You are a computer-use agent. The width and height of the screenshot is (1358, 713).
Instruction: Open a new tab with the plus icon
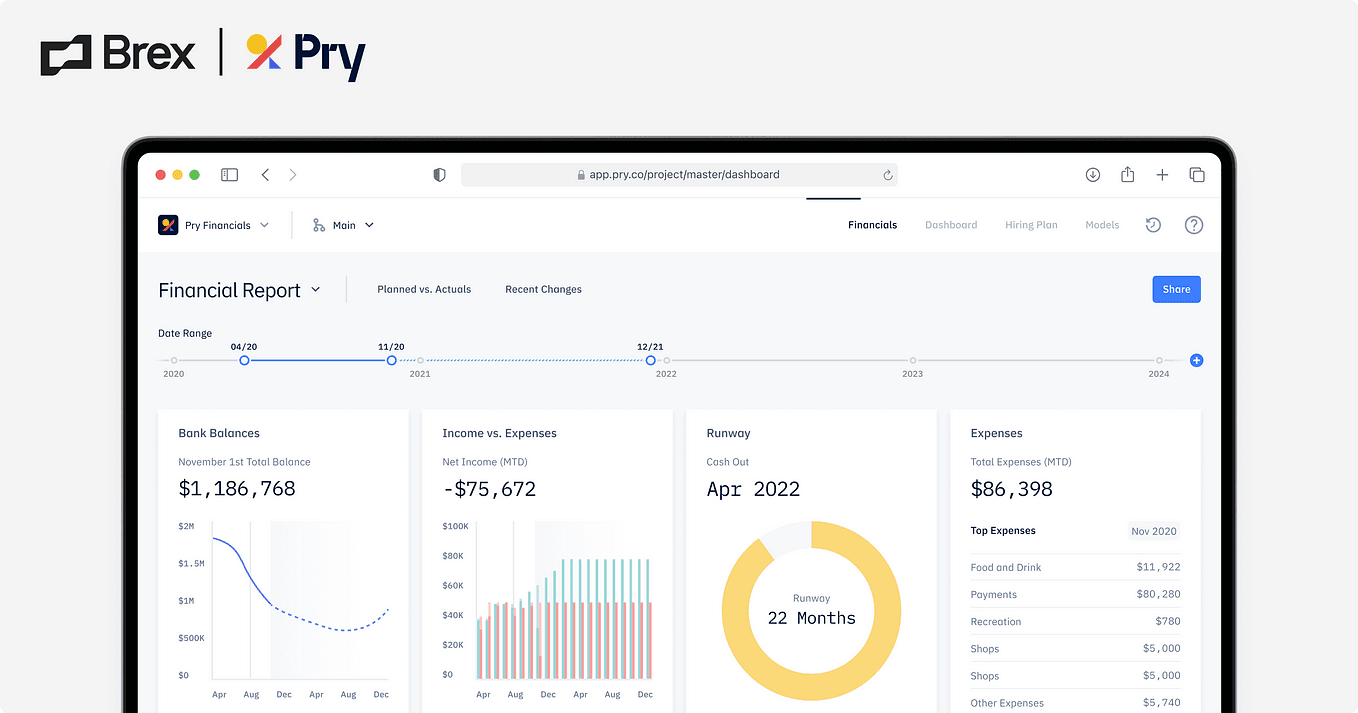click(x=1162, y=174)
